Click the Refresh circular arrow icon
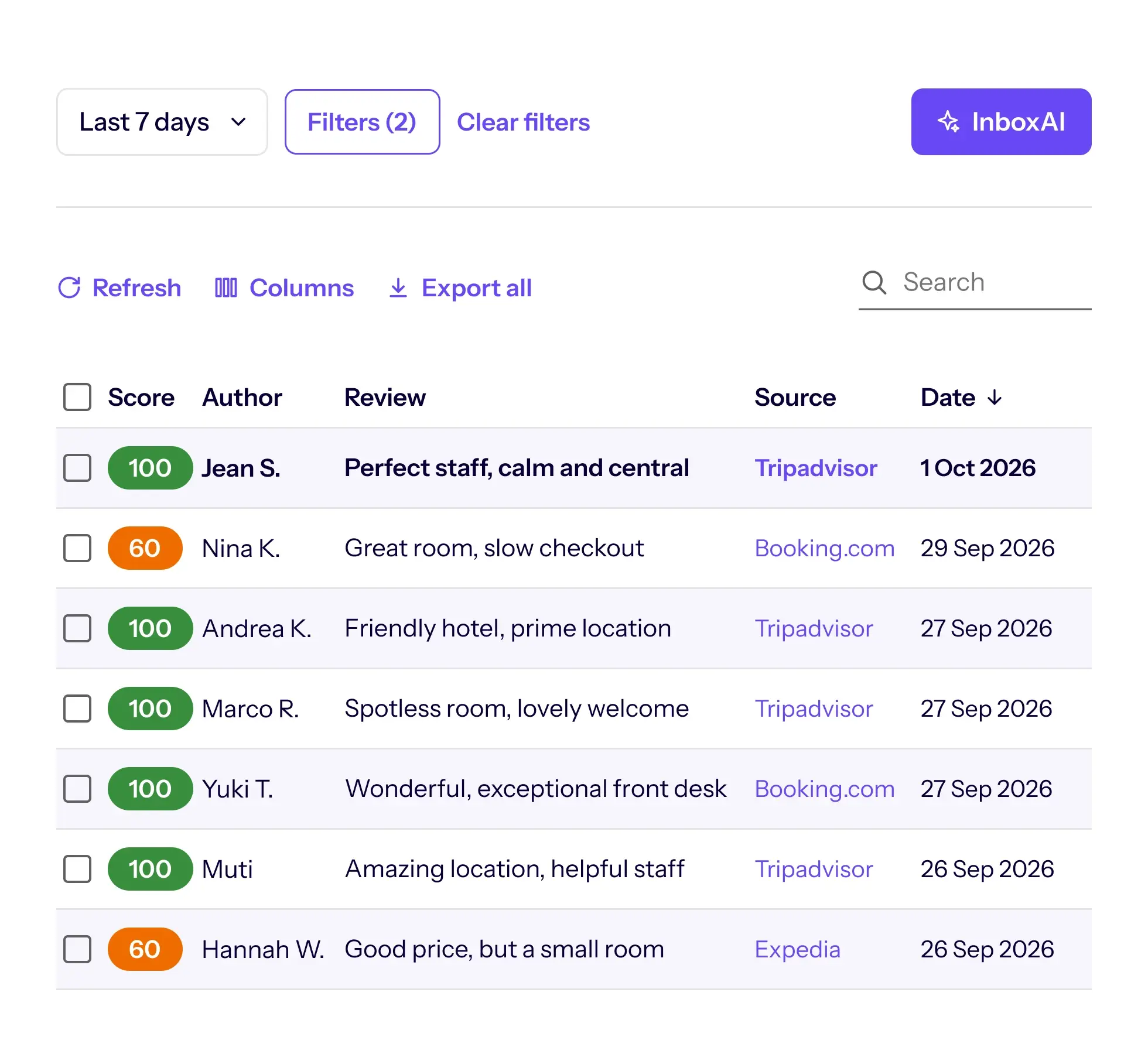The width and height of the screenshot is (1148, 1054). [69, 288]
